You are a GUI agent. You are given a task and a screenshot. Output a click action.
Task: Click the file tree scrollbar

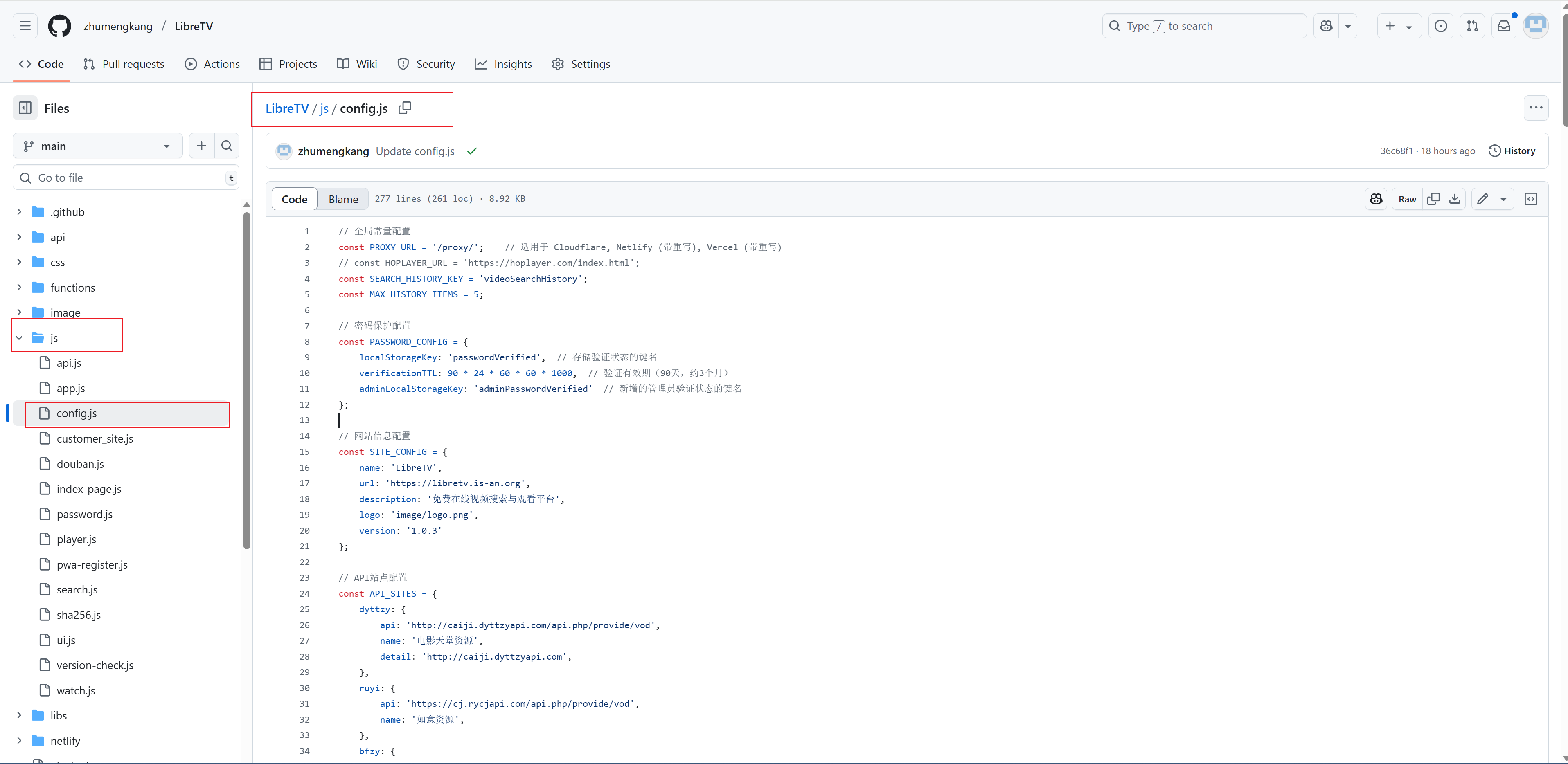246,380
